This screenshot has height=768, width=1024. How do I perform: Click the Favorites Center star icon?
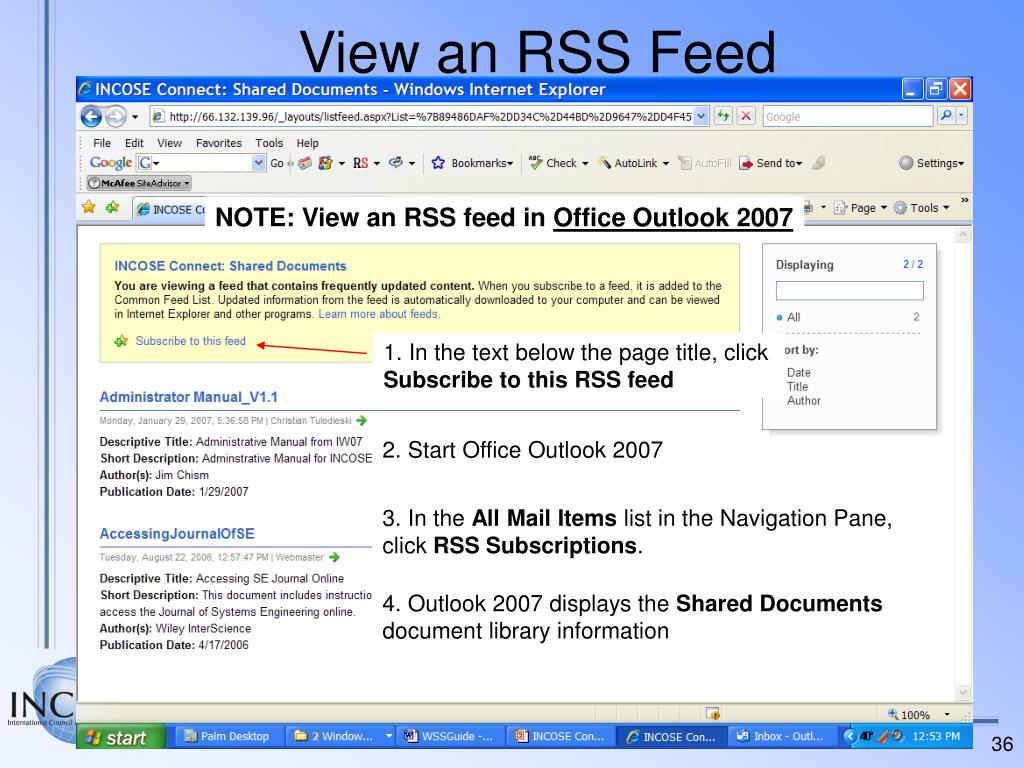[x=89, y=208]
